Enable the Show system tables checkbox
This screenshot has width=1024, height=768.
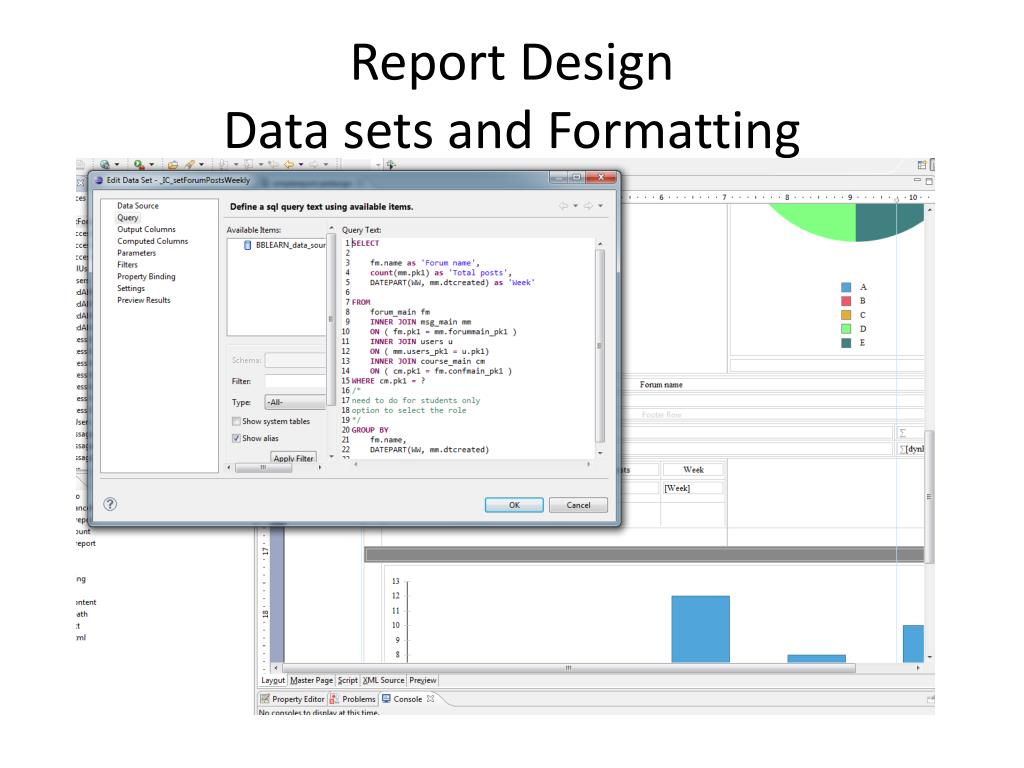[x=236, y=421]
